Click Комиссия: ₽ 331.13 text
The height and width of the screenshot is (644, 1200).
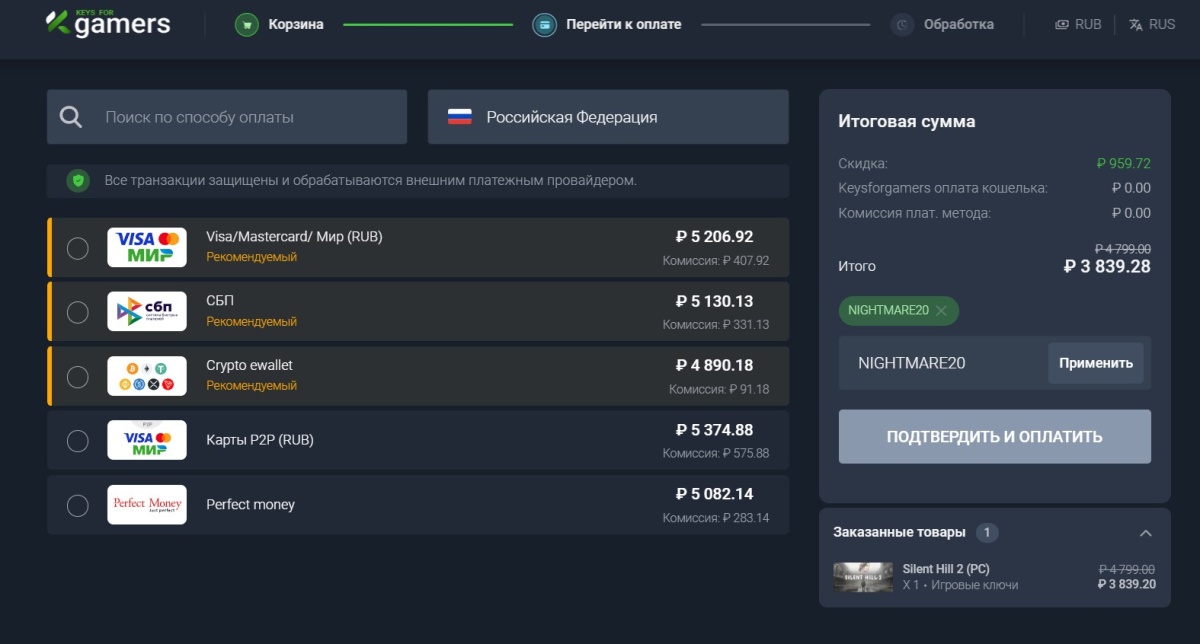[x=716, y=325]
